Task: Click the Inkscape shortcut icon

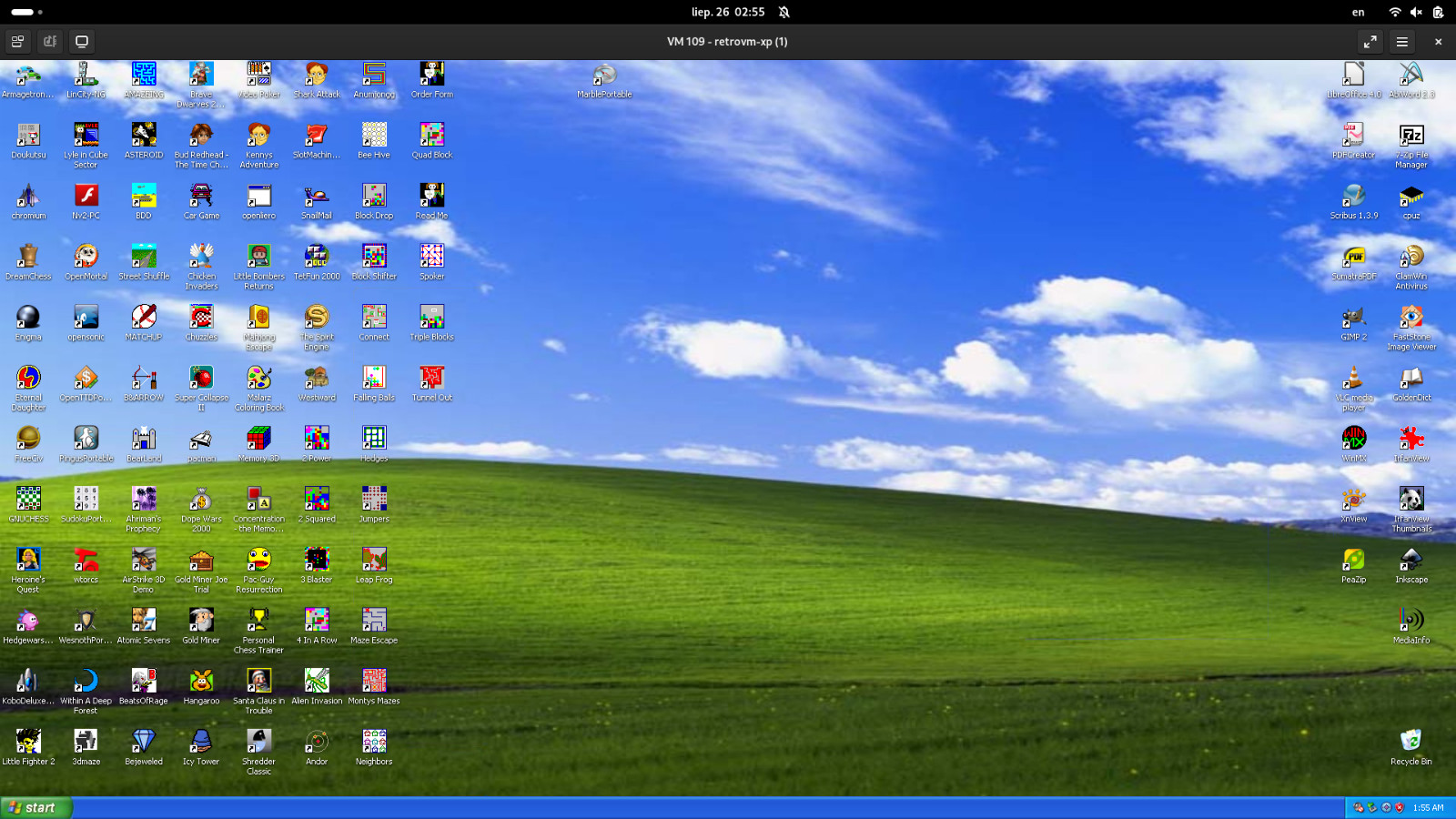Action: pyautogui.click(x=1411, y=560)
